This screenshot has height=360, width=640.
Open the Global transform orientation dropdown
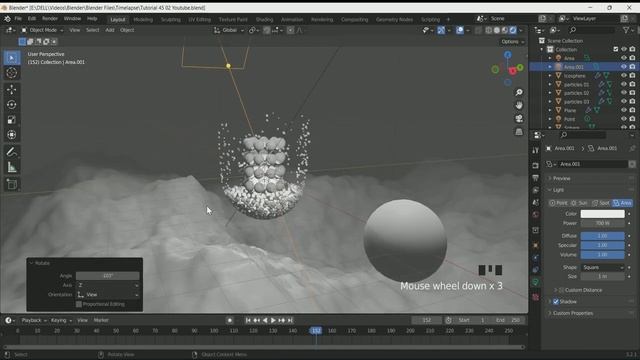[x=229, y=30]
